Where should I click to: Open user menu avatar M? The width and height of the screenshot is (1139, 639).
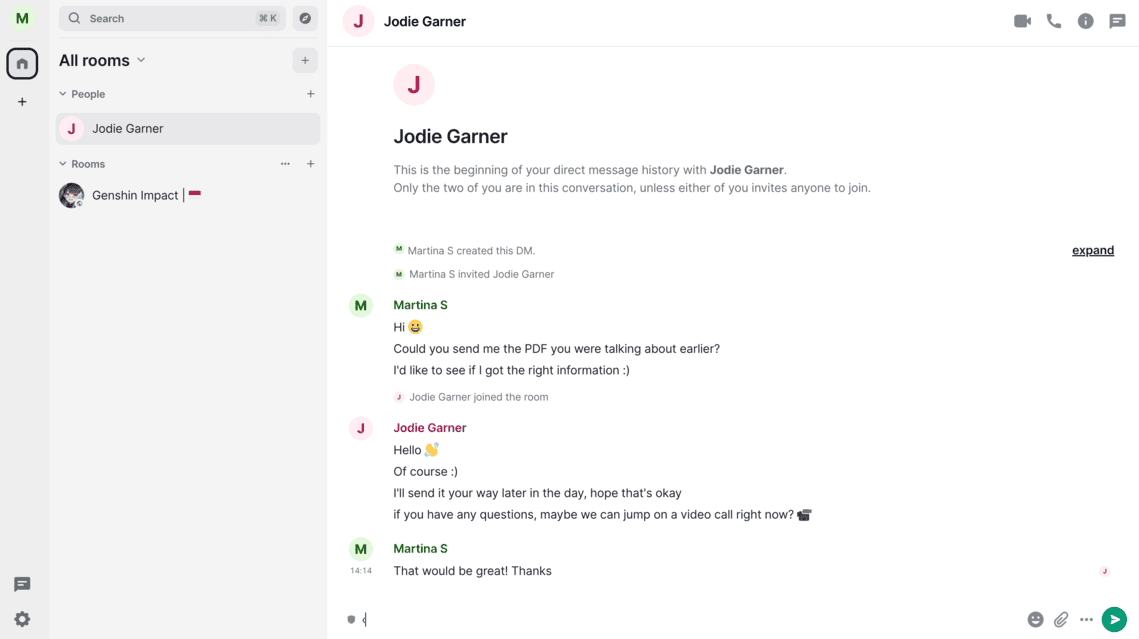pos(22,18)
